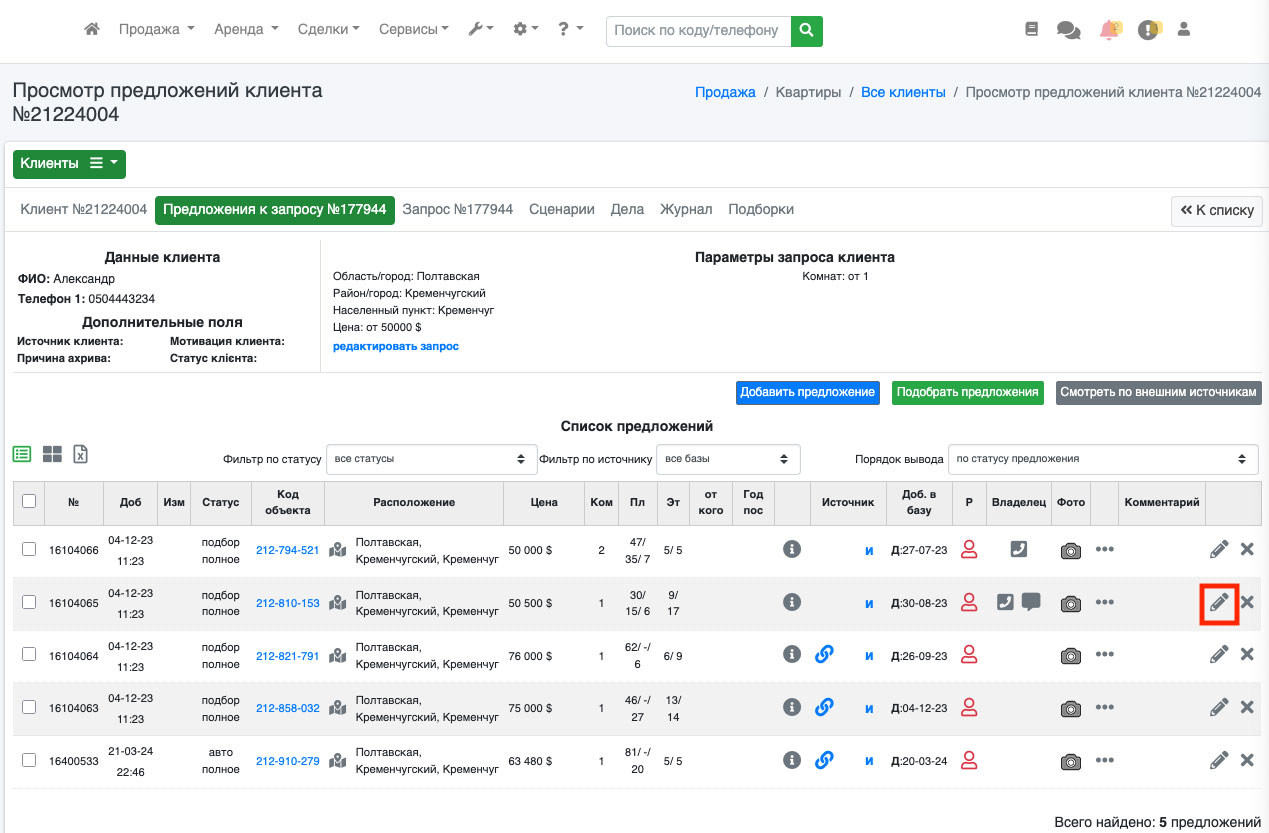
Task: Open the chat messages icon
Action: (1068, 30)
